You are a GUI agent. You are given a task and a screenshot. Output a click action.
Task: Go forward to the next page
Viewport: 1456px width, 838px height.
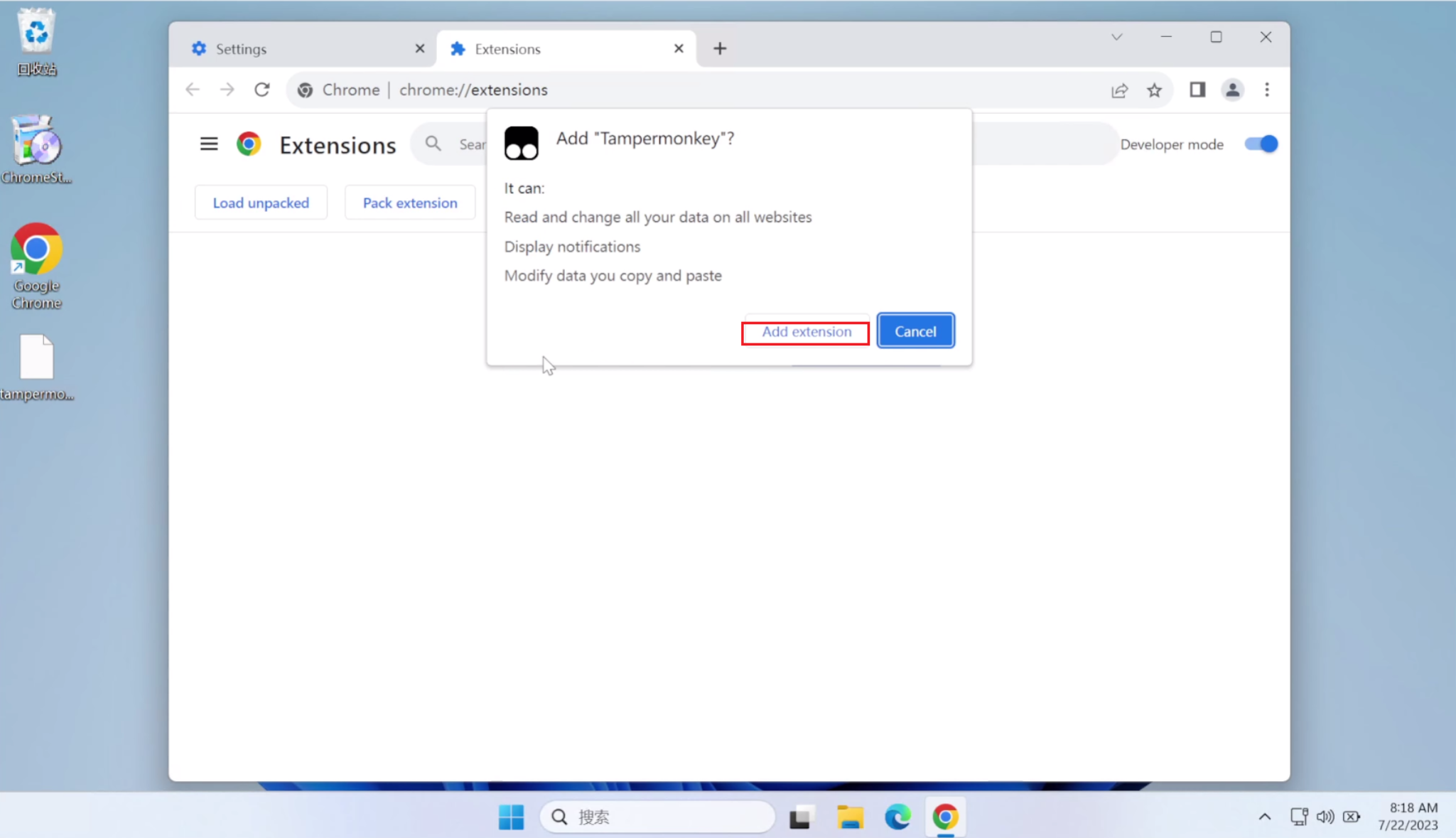[227, 90]
